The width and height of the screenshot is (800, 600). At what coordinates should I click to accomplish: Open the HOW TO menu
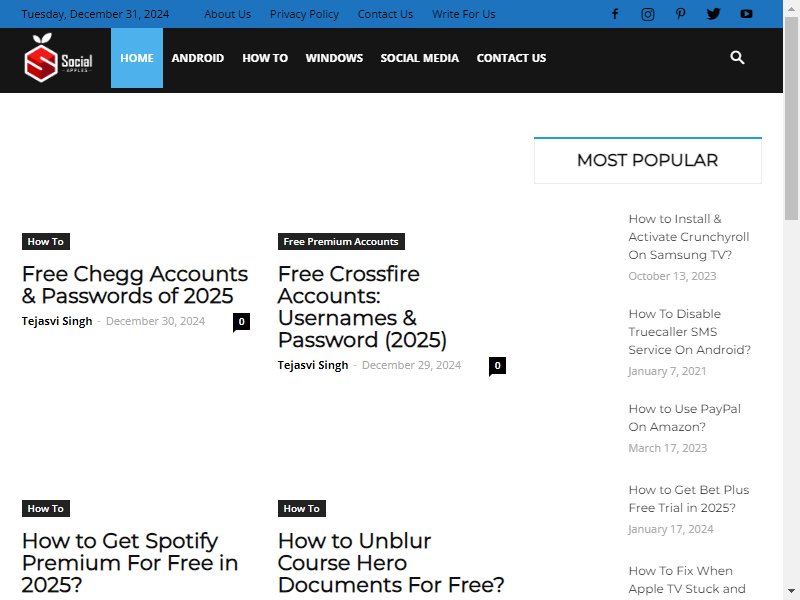coord(265,58)
